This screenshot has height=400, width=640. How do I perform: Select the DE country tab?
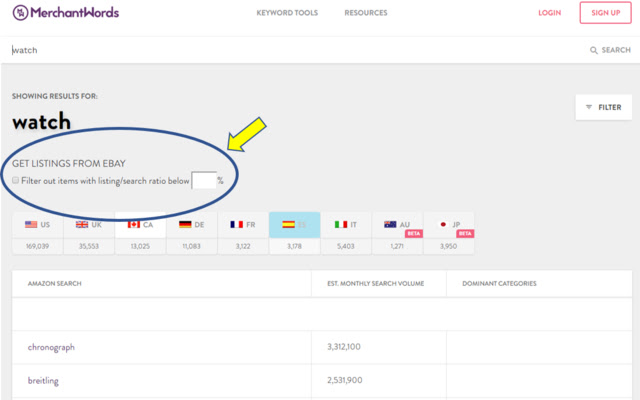tap(192, 225)
